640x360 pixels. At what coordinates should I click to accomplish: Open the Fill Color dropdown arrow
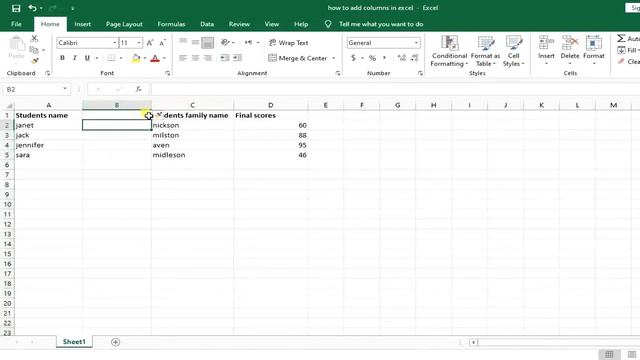[x=145, y=58]
